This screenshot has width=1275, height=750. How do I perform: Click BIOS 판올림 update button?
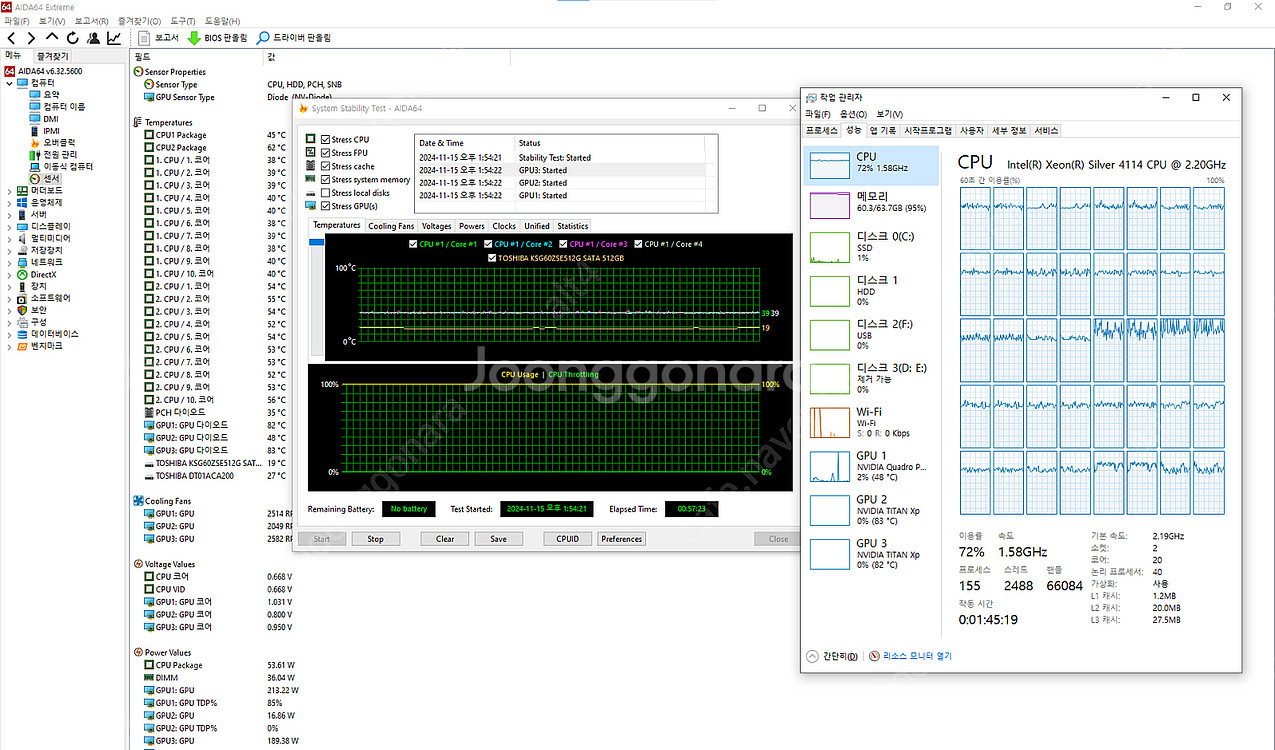(217, 38)
